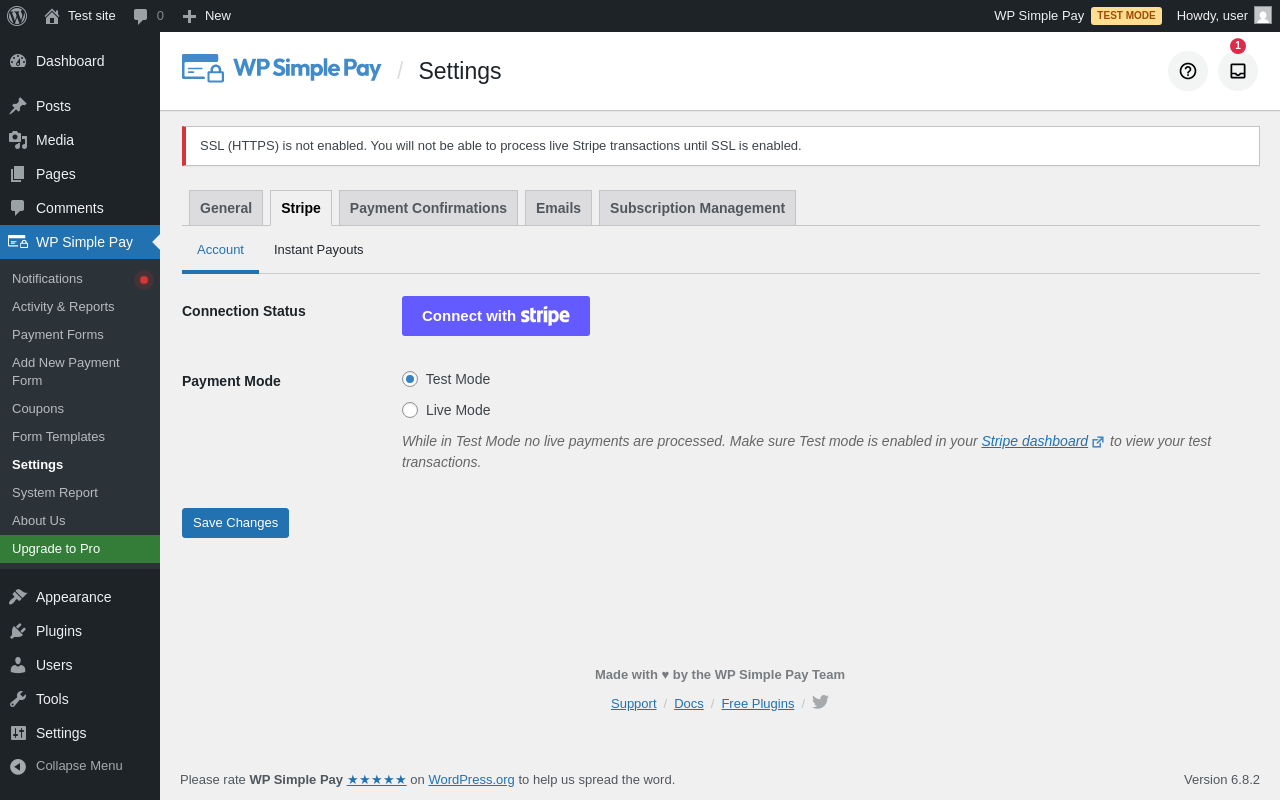Viewport: 1280px width, 800px height.
Task: Switch to the Payment Confirmations tab
Action: click(428, 208)
